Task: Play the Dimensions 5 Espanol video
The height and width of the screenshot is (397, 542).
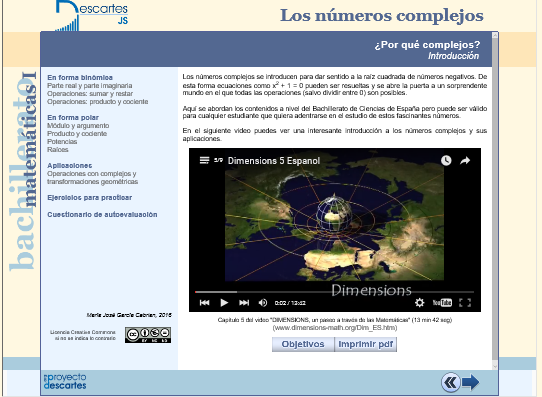Action: click(x=224, y=303)
